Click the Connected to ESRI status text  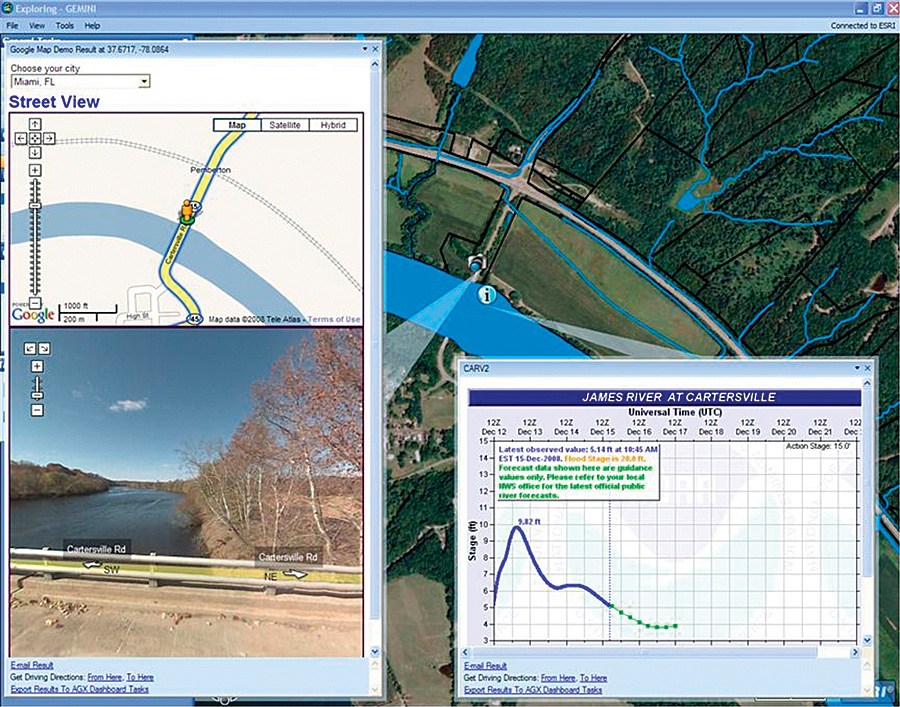click(862, 26)
